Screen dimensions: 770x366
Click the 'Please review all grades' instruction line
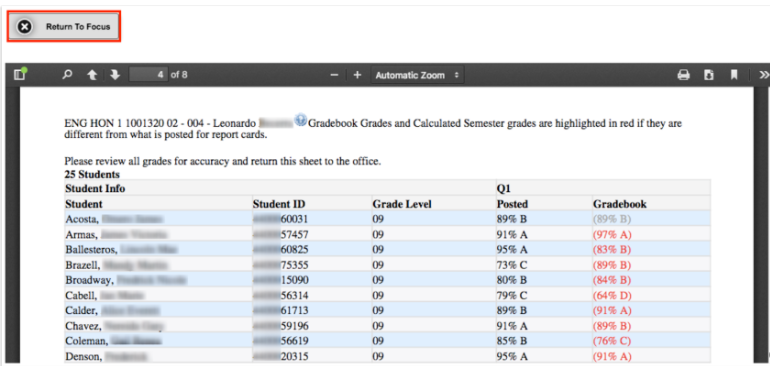222,161
